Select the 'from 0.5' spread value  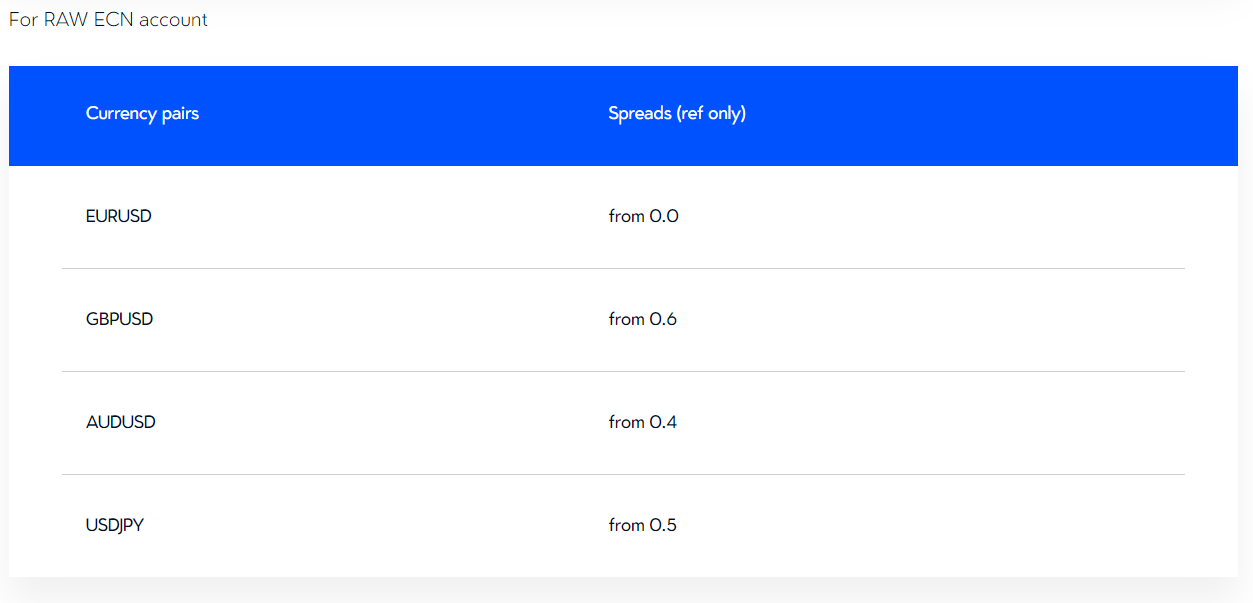(x=642, y=525)
